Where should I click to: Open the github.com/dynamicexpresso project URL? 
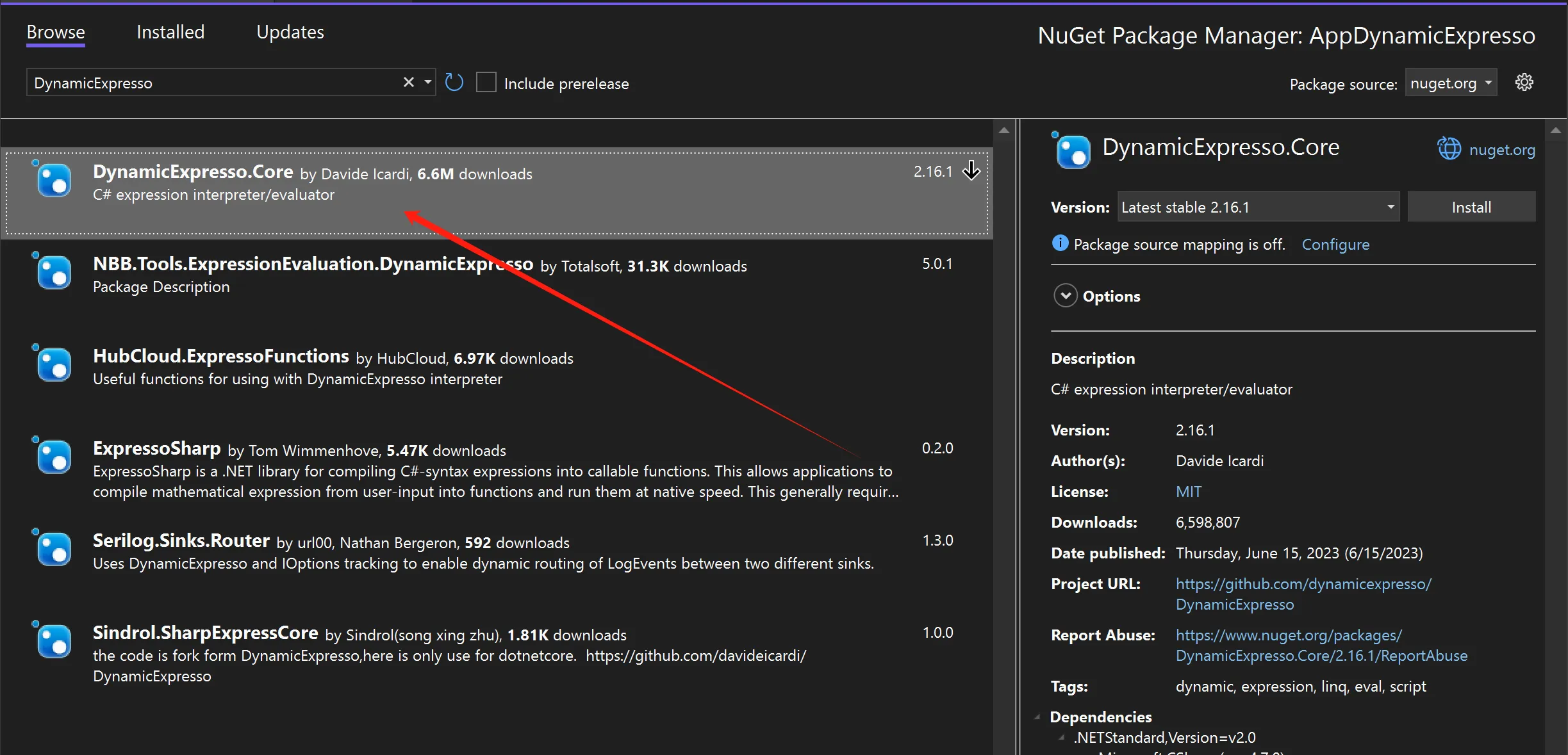pos(1303,594)
